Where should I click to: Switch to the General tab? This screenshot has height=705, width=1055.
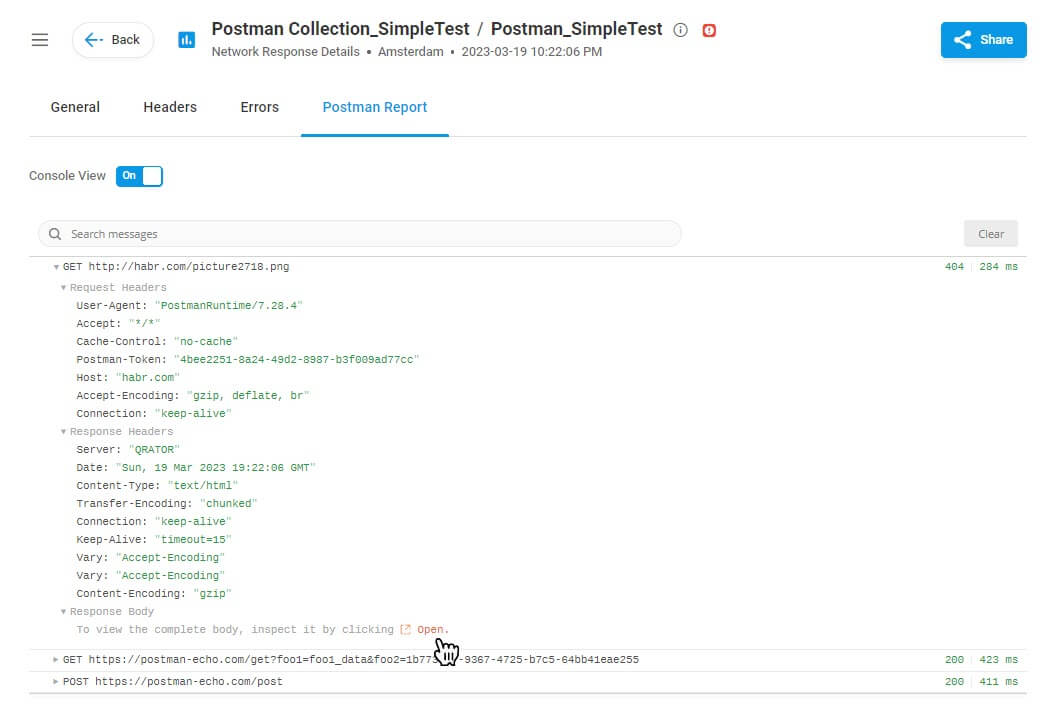coord(75,107)
